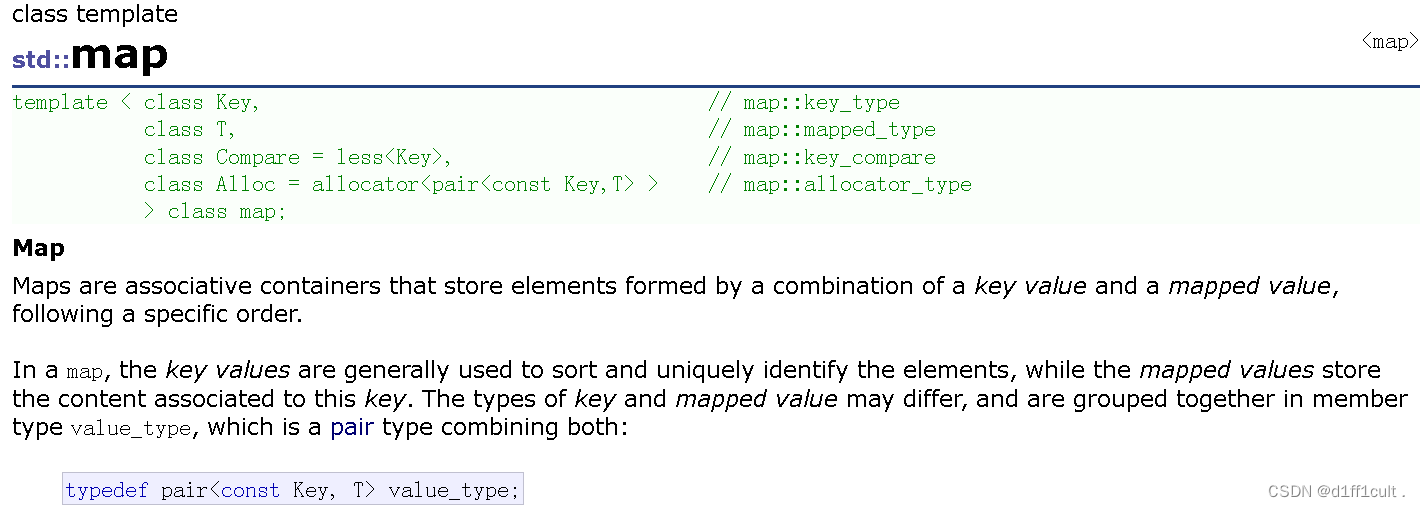Click the "class Compare = less<Key>" parameter
The height and width of the screenshot is (507, 1420).
pyautogui.click(x=298, y=157)
